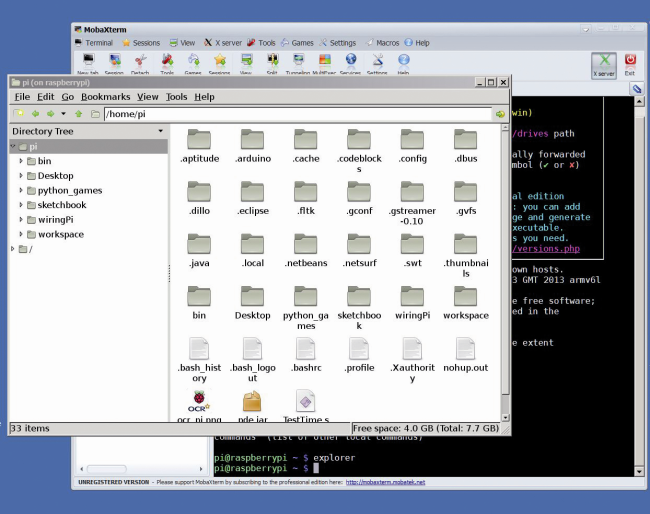Viewport: 650px width, 514px height.
Task: Click the green back arrow in file manager
Action: coord(35,114)
